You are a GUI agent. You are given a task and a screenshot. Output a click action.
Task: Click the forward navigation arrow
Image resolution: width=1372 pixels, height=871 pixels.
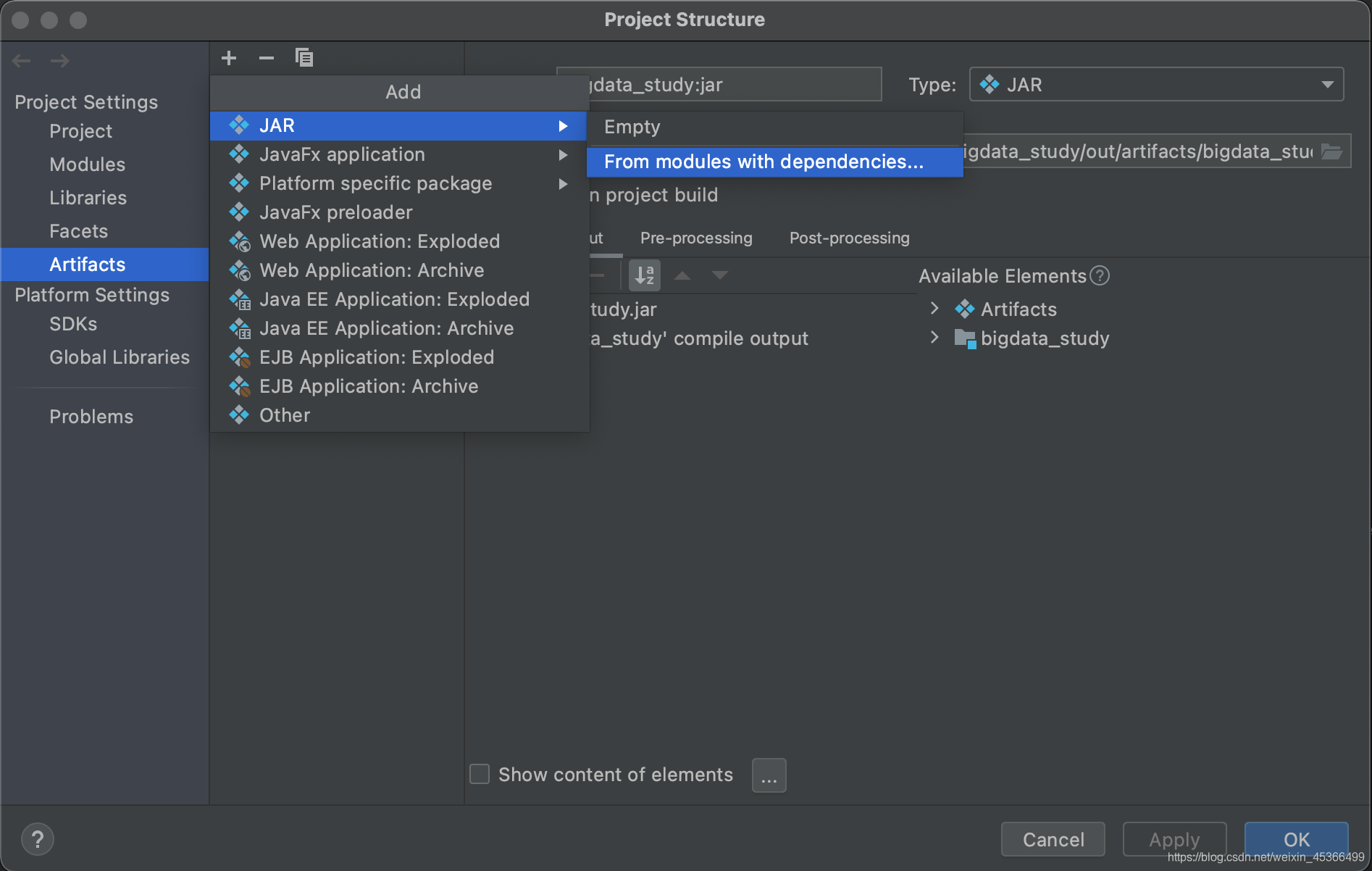tap(60, 61)
